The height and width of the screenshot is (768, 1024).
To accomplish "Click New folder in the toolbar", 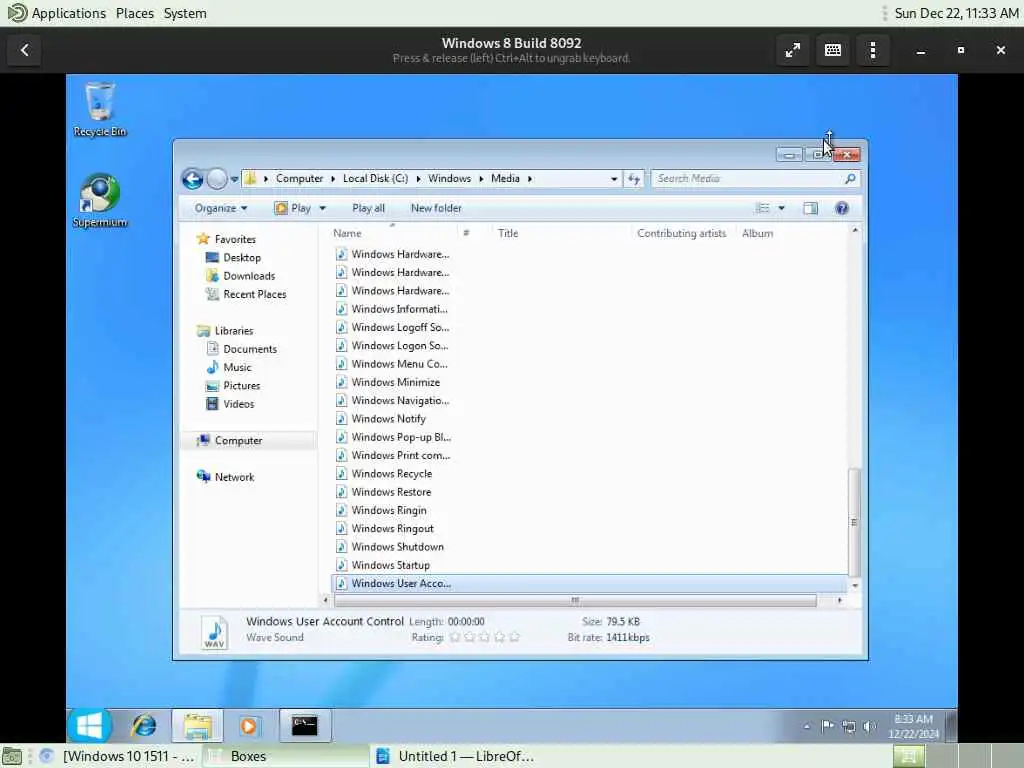I will (436, 208).
